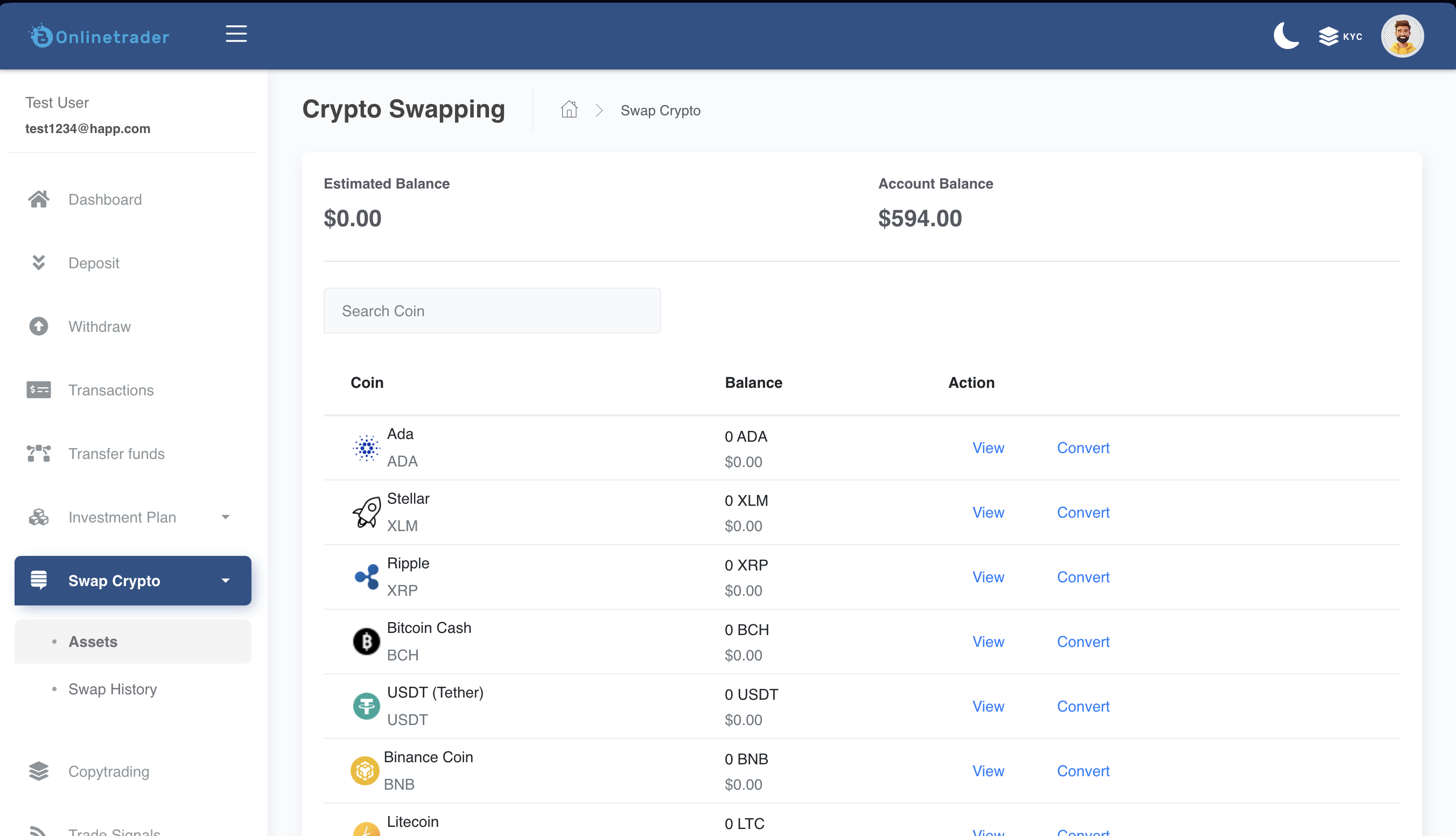Image resolution: width=1456 pixels, height=836 pixels.
Task: View USDT Tether details
Action: coord(988,706)
